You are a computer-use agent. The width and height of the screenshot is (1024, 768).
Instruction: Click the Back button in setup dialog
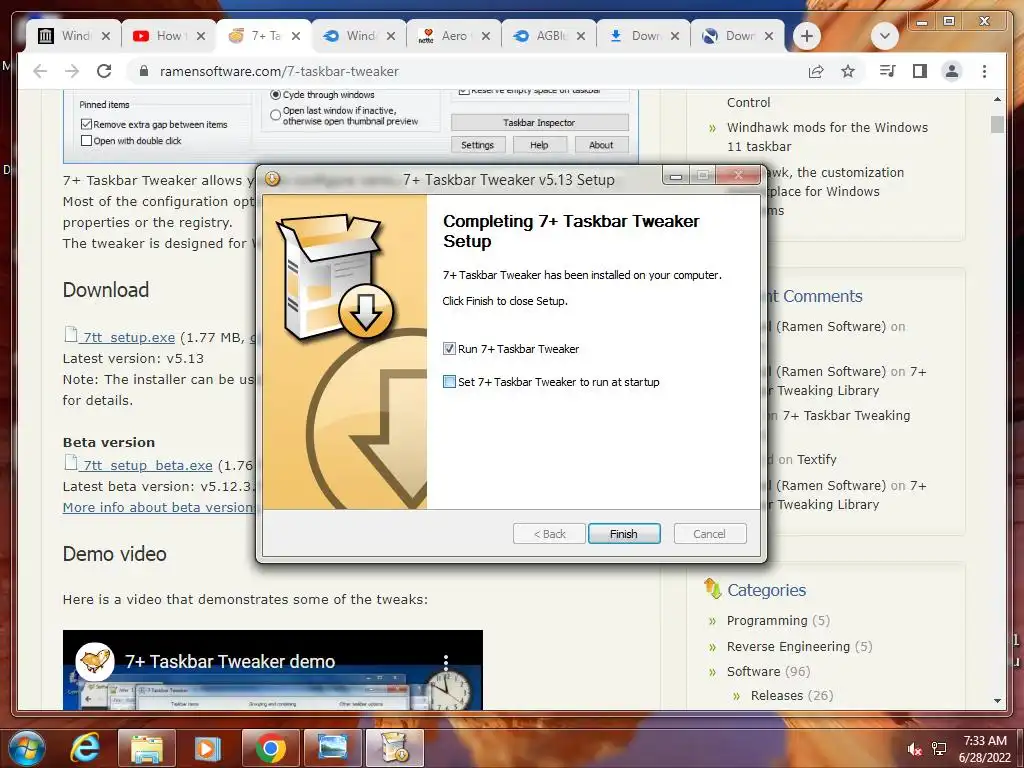tap(549, 534)
